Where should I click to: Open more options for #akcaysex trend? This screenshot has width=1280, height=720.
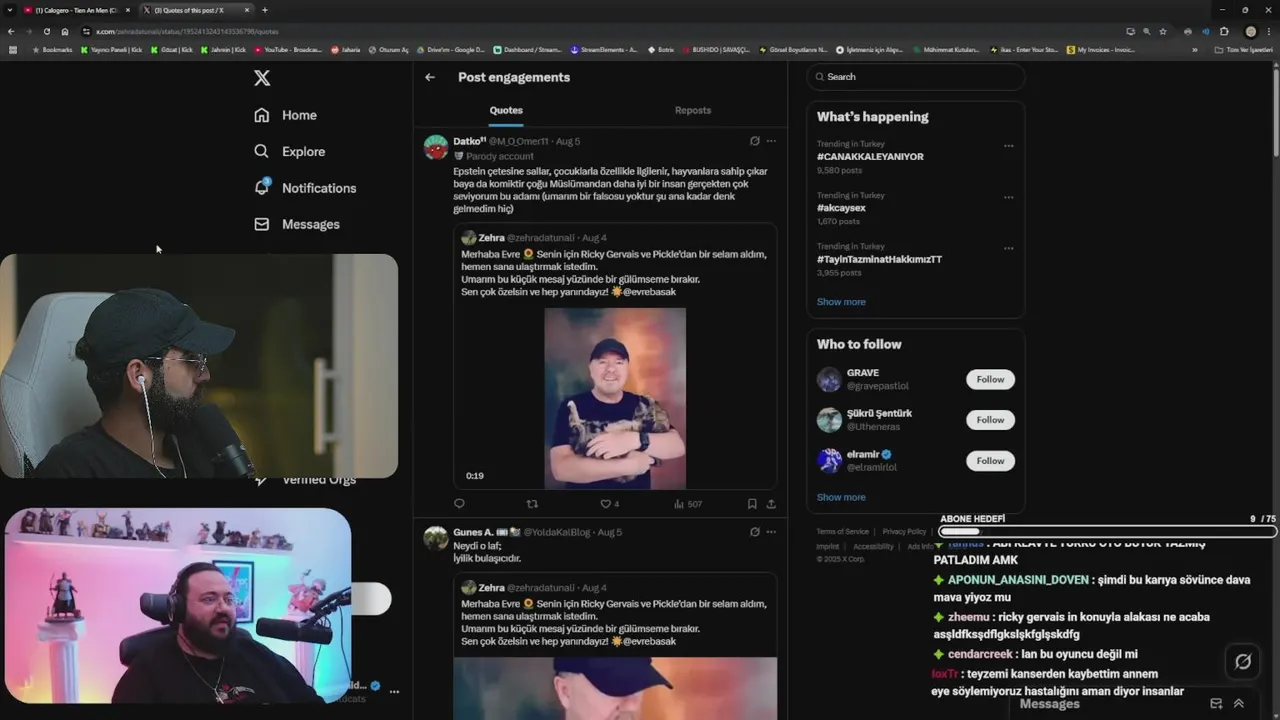[1008, 197]
